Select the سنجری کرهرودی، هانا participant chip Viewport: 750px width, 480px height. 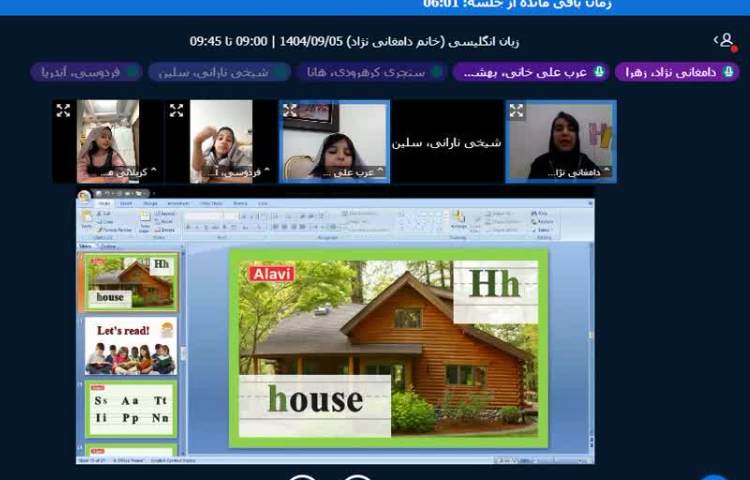pos(371,72)
